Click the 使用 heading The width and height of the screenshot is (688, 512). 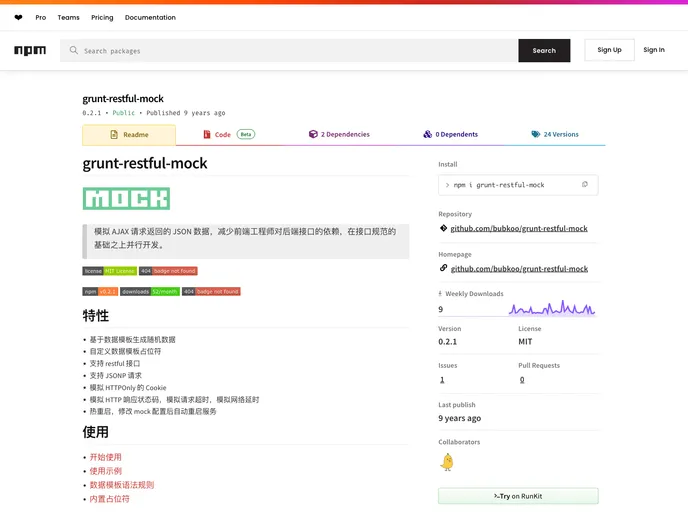(95, 432)
